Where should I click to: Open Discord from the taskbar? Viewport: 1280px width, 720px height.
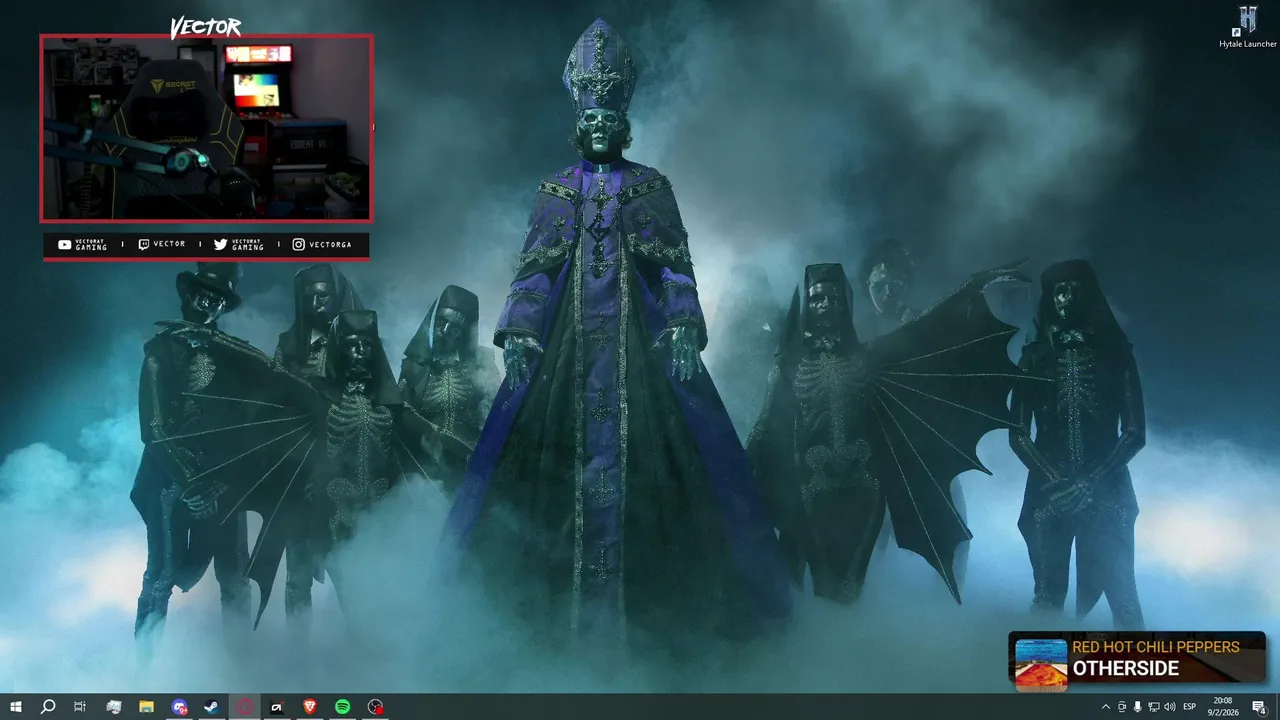click(179, 707)
